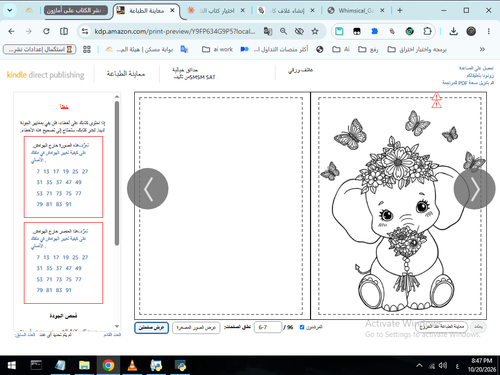The width and height of the screenshot is (500, 375).
Task: Open the 'ai work' bookmarks folder
Action: (217, 49)
